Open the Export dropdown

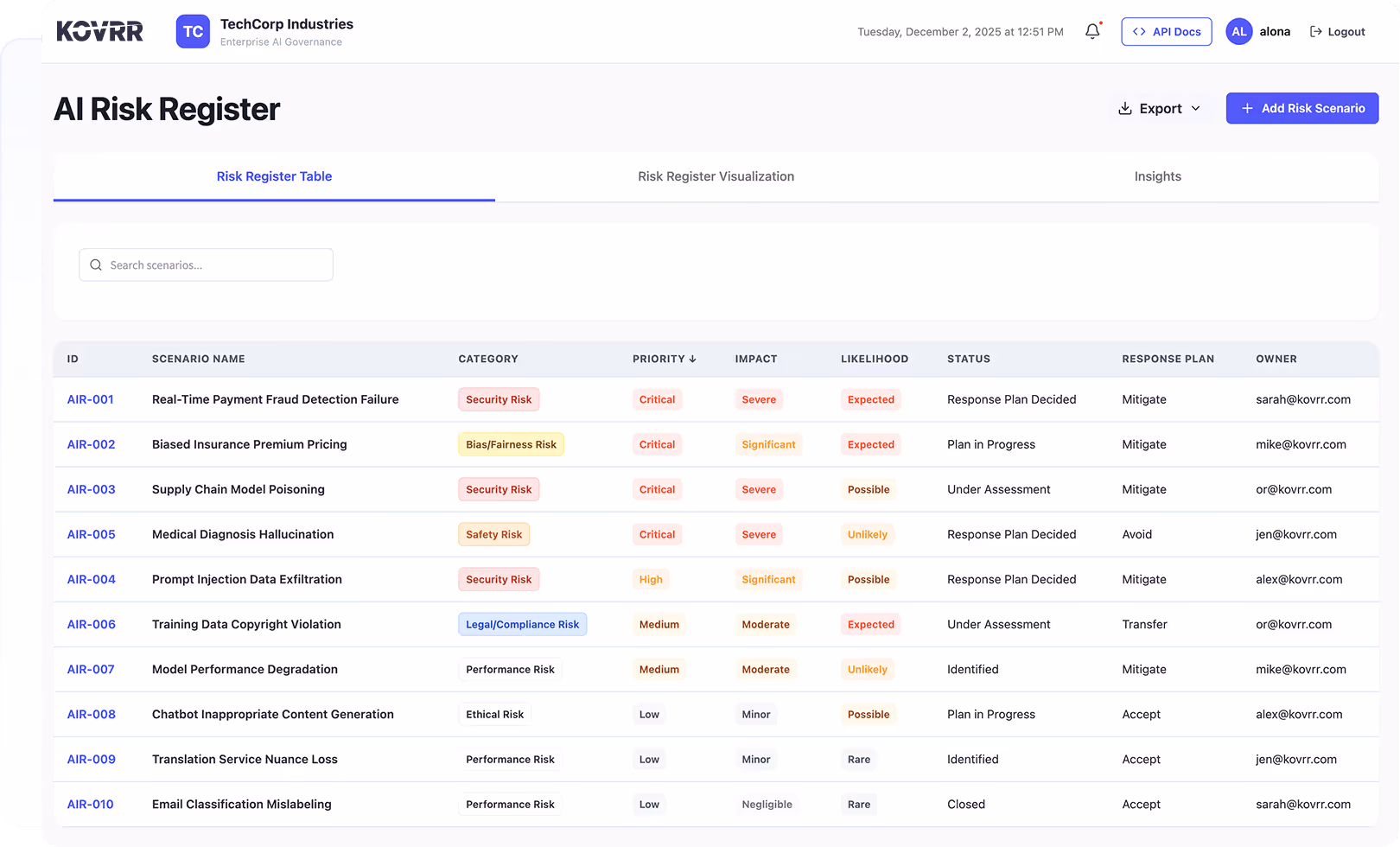pyautogui.click(x=1159, y=108)
